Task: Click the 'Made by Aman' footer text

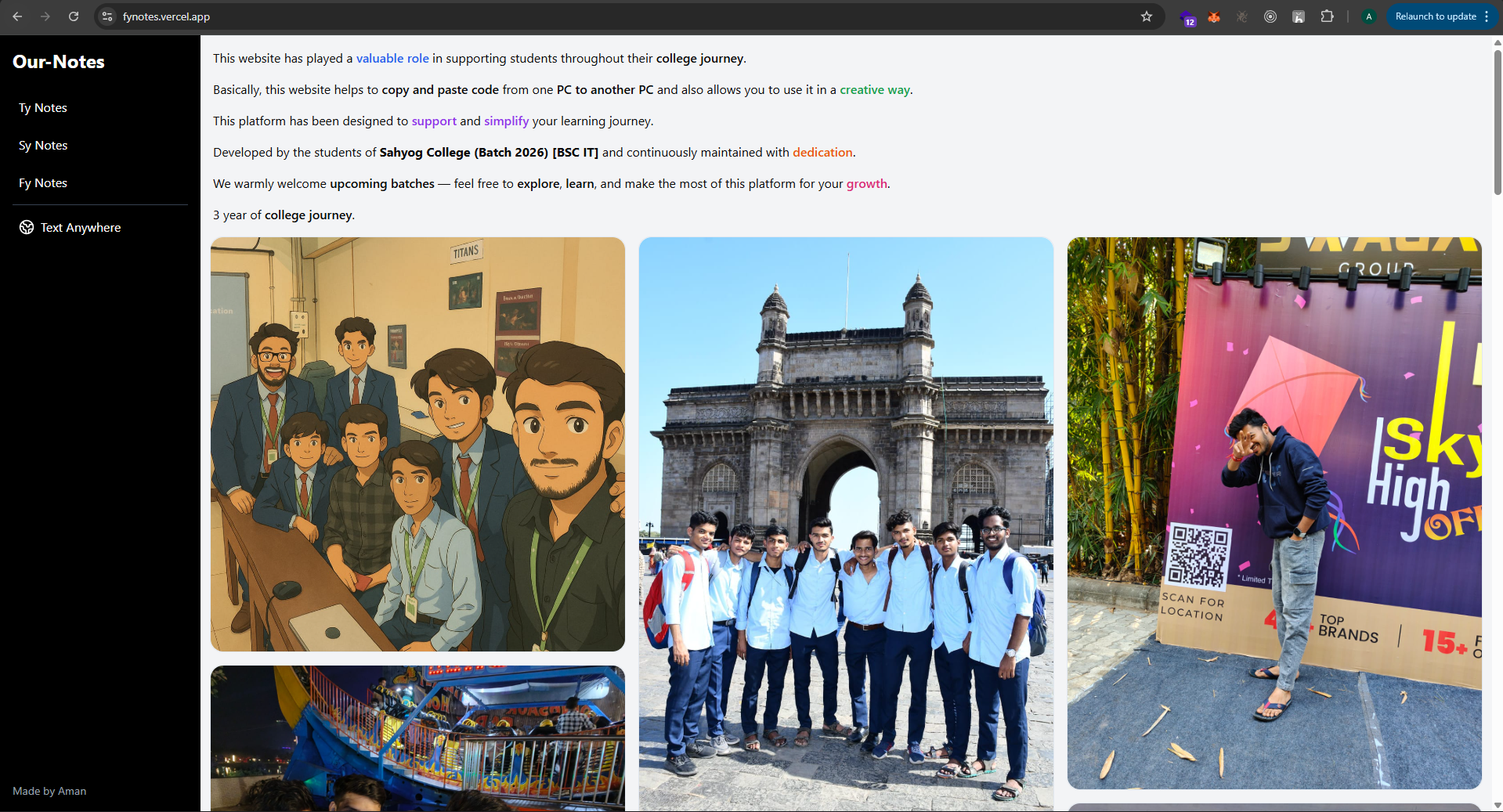Action: point(49,791)
